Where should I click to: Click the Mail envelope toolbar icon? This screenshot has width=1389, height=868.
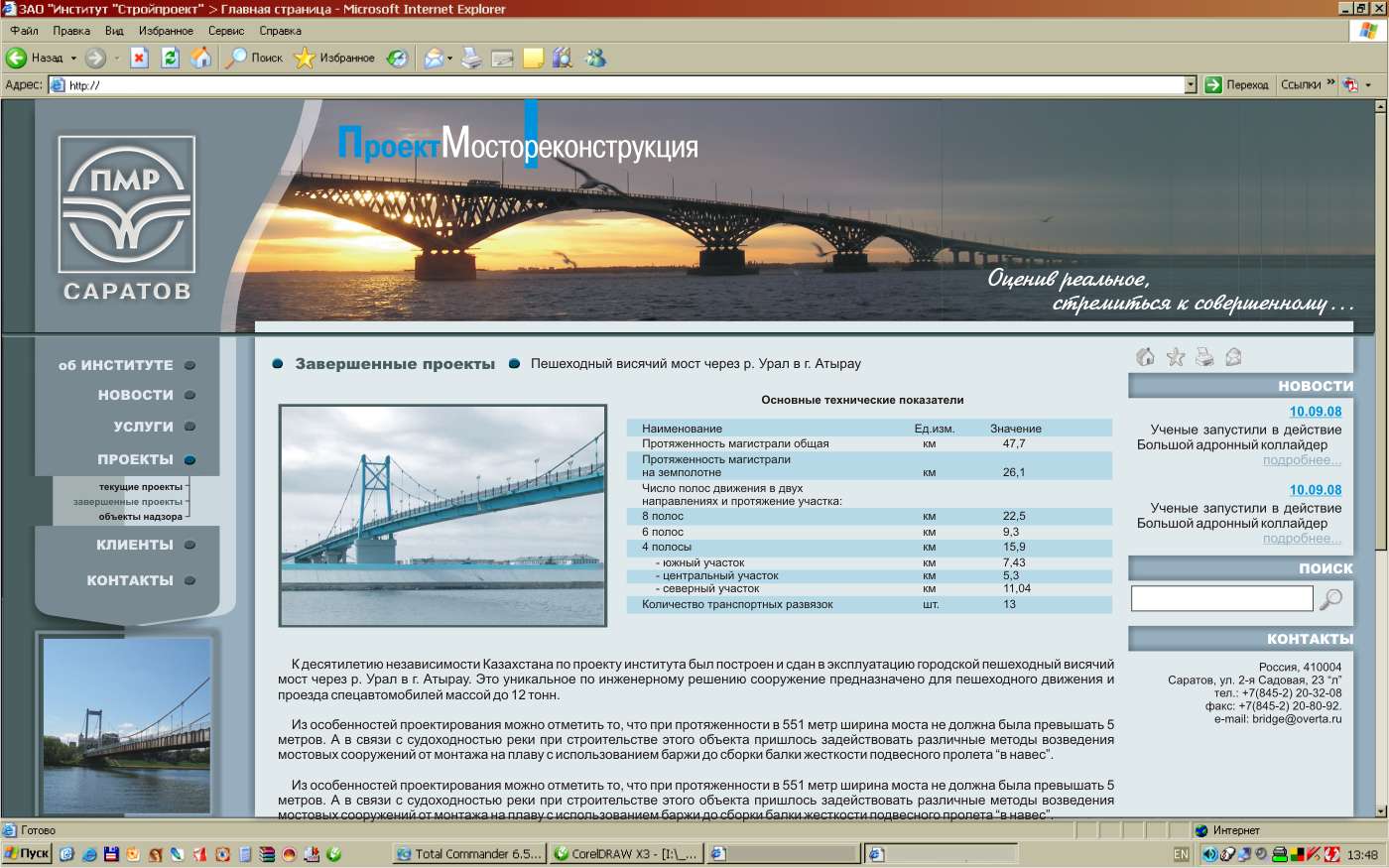point(434,58)
